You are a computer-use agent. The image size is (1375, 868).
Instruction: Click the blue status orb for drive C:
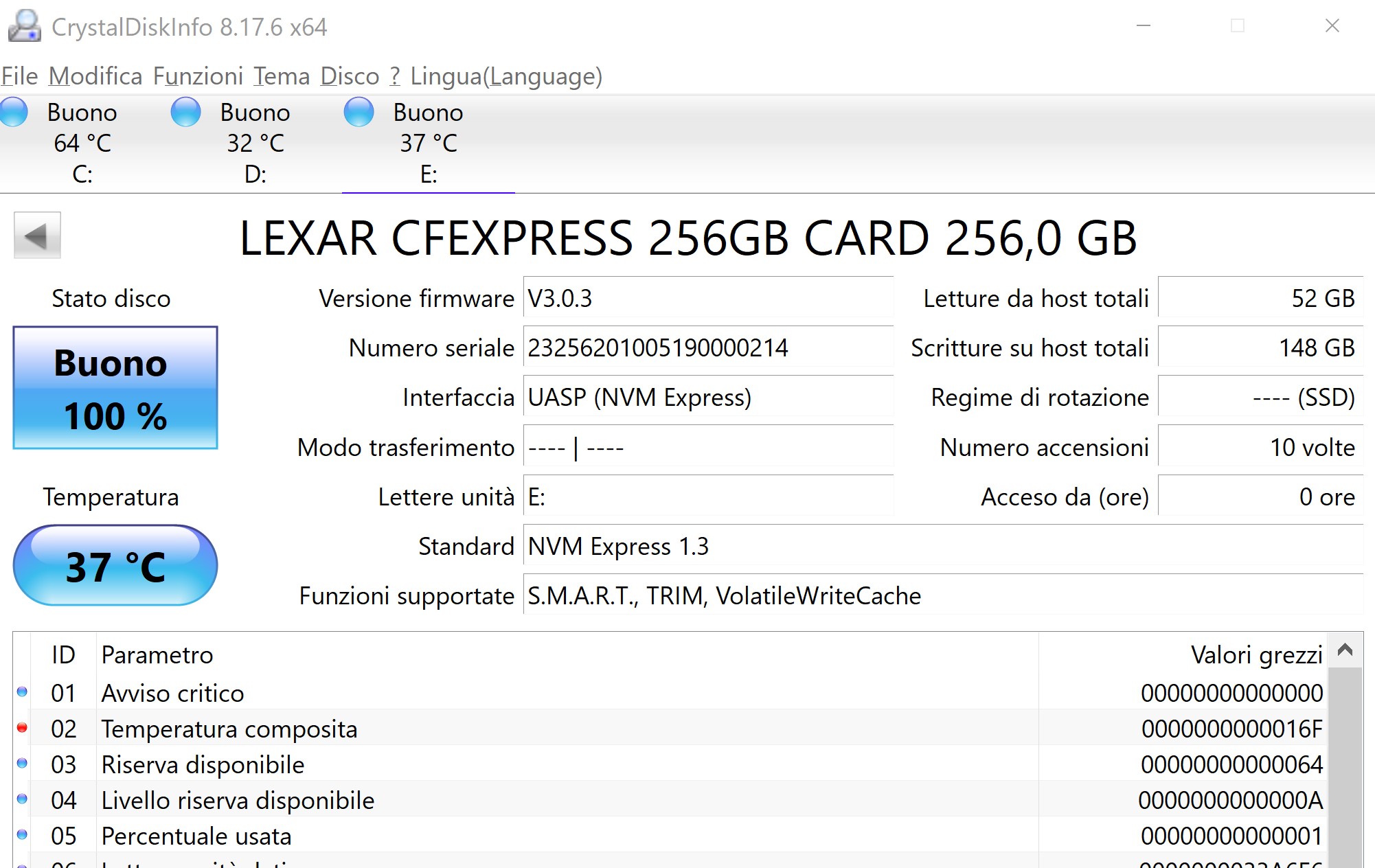coord(14,112)
